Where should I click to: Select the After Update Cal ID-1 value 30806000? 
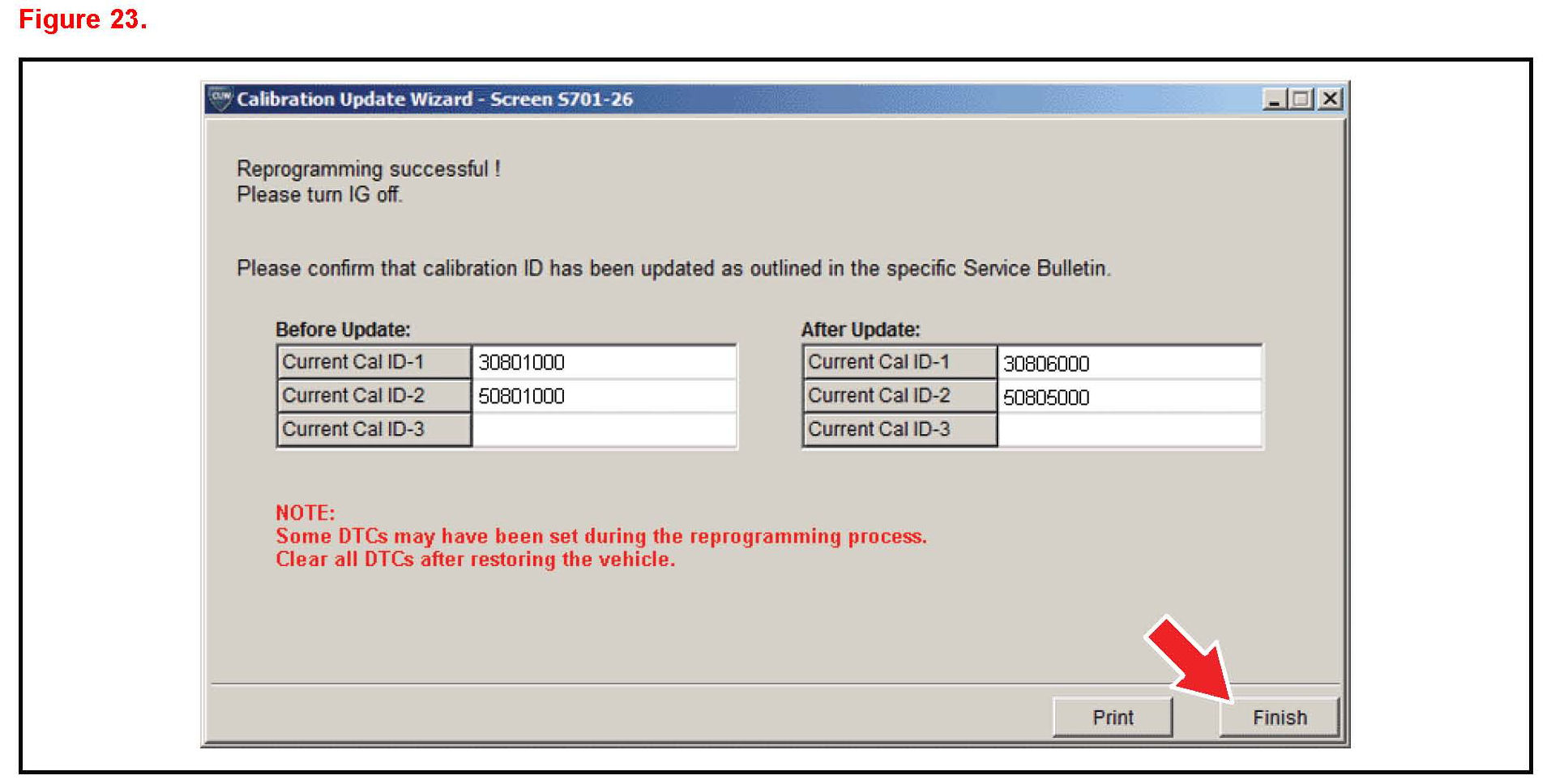click(x=1046, y=364)
